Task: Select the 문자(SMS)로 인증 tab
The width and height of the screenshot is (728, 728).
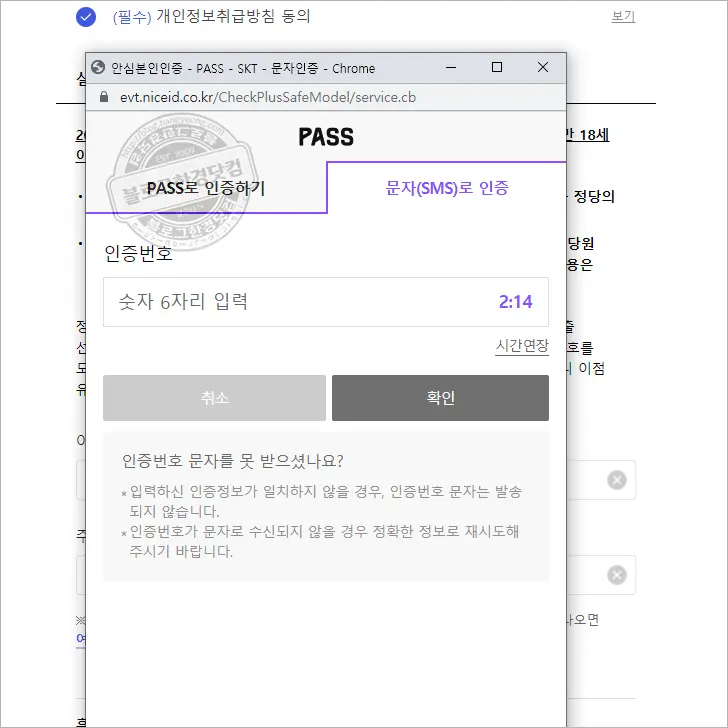Action: click(447, 188)
